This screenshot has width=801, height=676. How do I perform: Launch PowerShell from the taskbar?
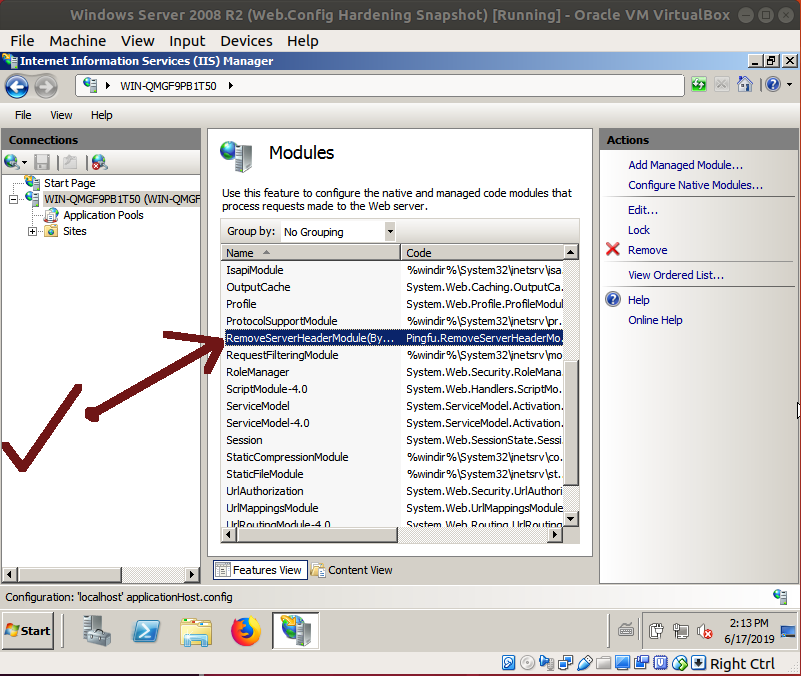pos(146,631)
